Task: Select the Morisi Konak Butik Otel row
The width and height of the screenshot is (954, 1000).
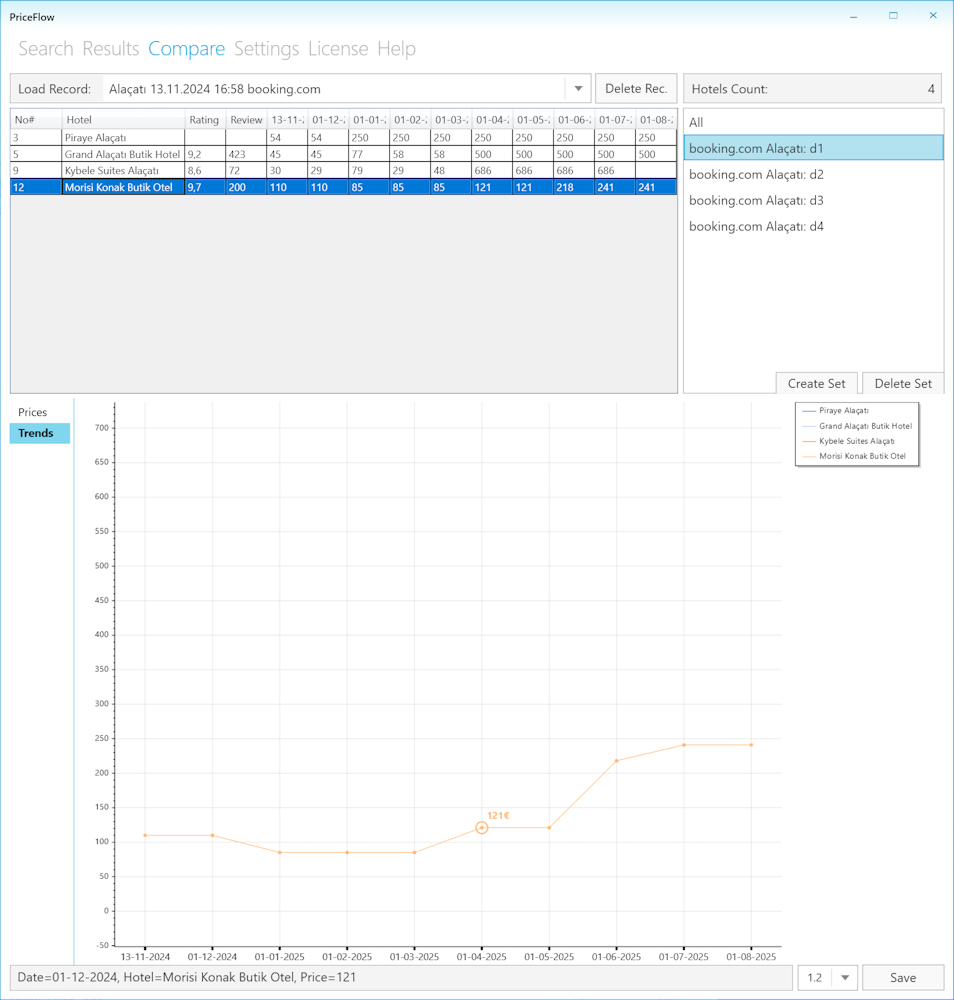Action: coord(344,187)
